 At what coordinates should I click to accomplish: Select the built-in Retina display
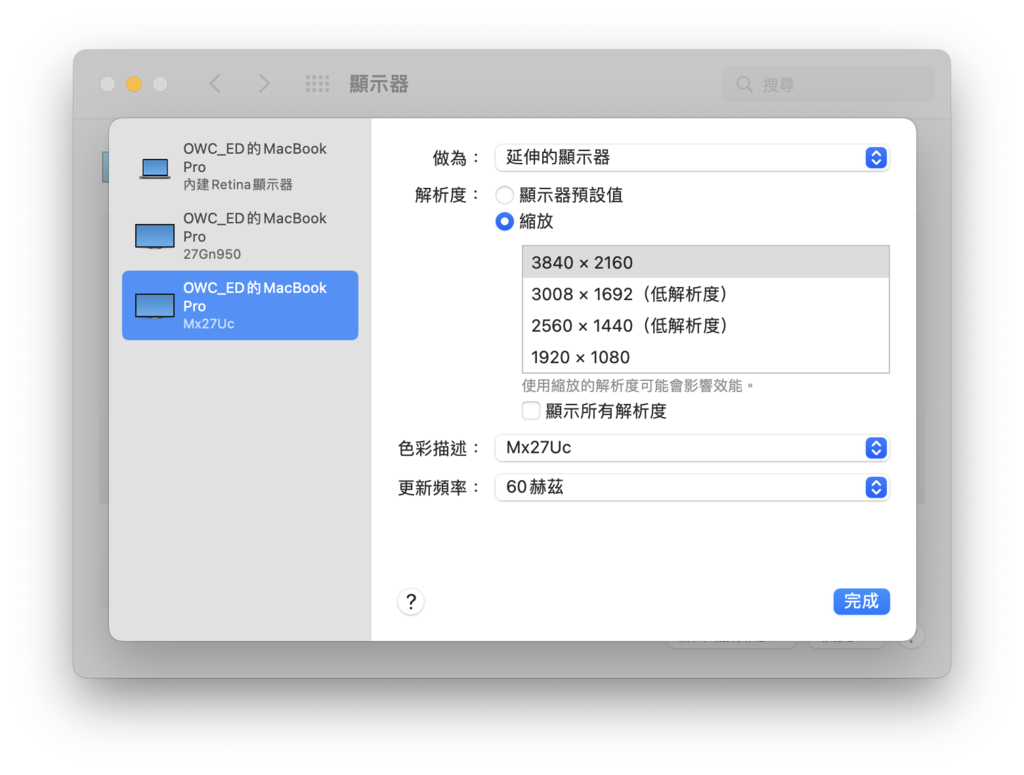pos(240,166)
